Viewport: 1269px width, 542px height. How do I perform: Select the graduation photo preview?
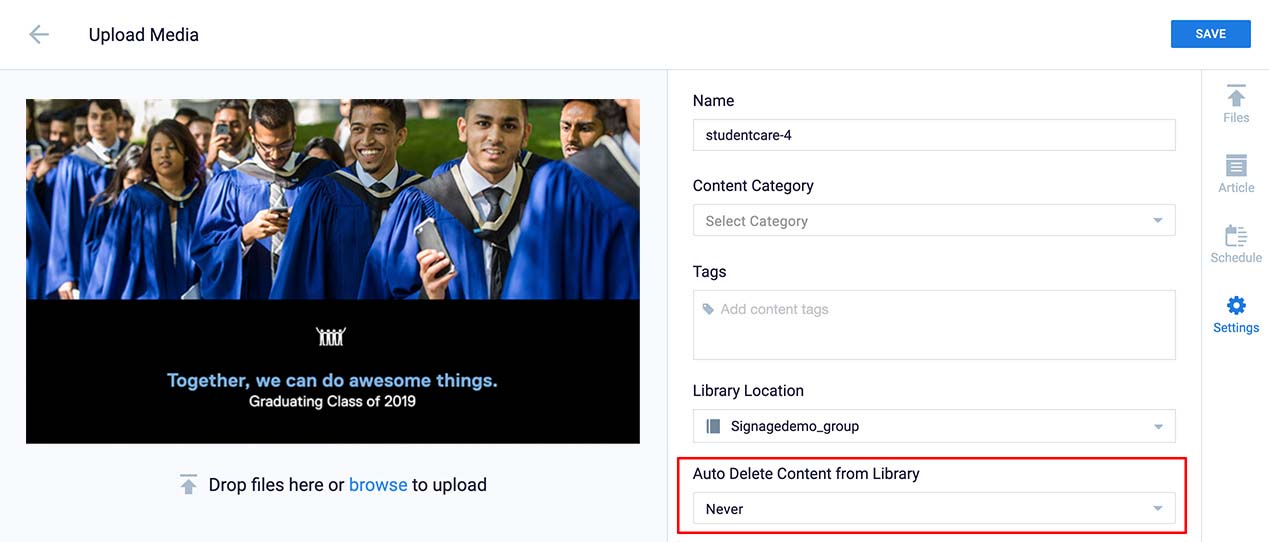332,199
